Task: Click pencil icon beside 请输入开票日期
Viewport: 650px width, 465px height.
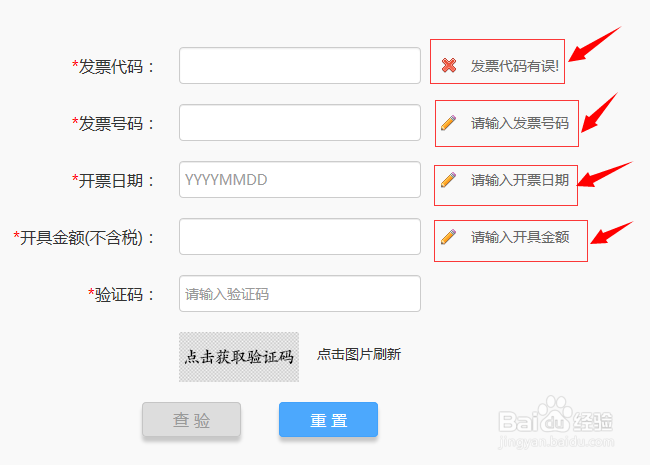Action: [x=449, y=180]
